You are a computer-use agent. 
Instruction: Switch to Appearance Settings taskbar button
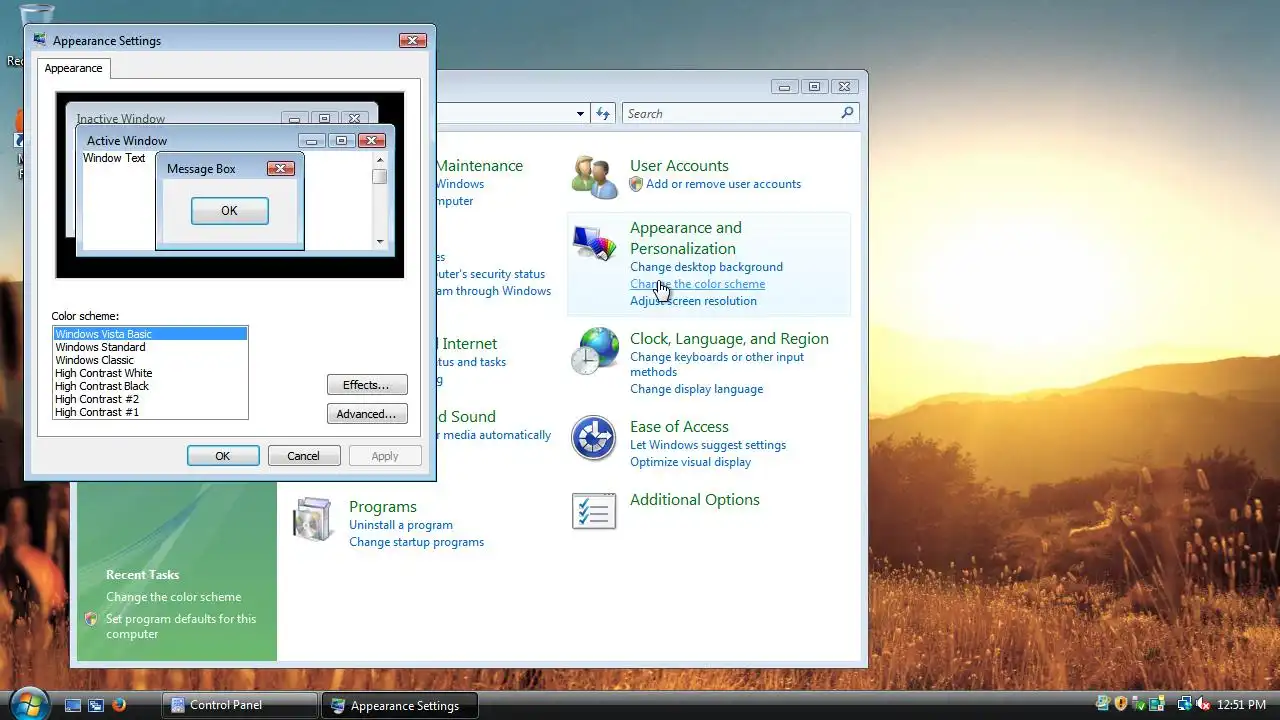(x=400, y=705)
